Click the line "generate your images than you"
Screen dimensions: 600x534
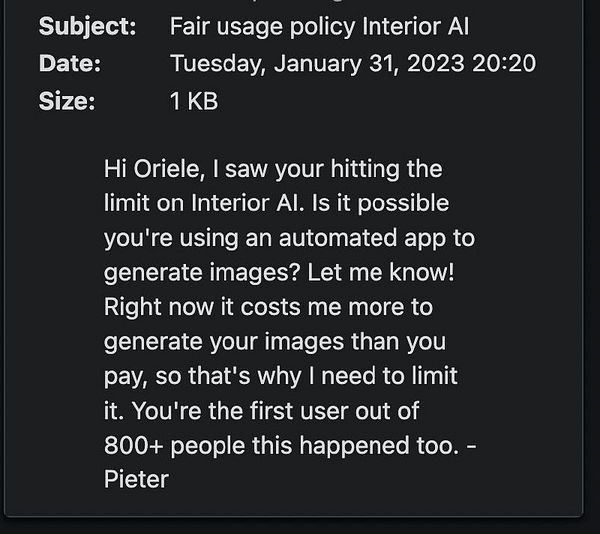coord(274,342)
